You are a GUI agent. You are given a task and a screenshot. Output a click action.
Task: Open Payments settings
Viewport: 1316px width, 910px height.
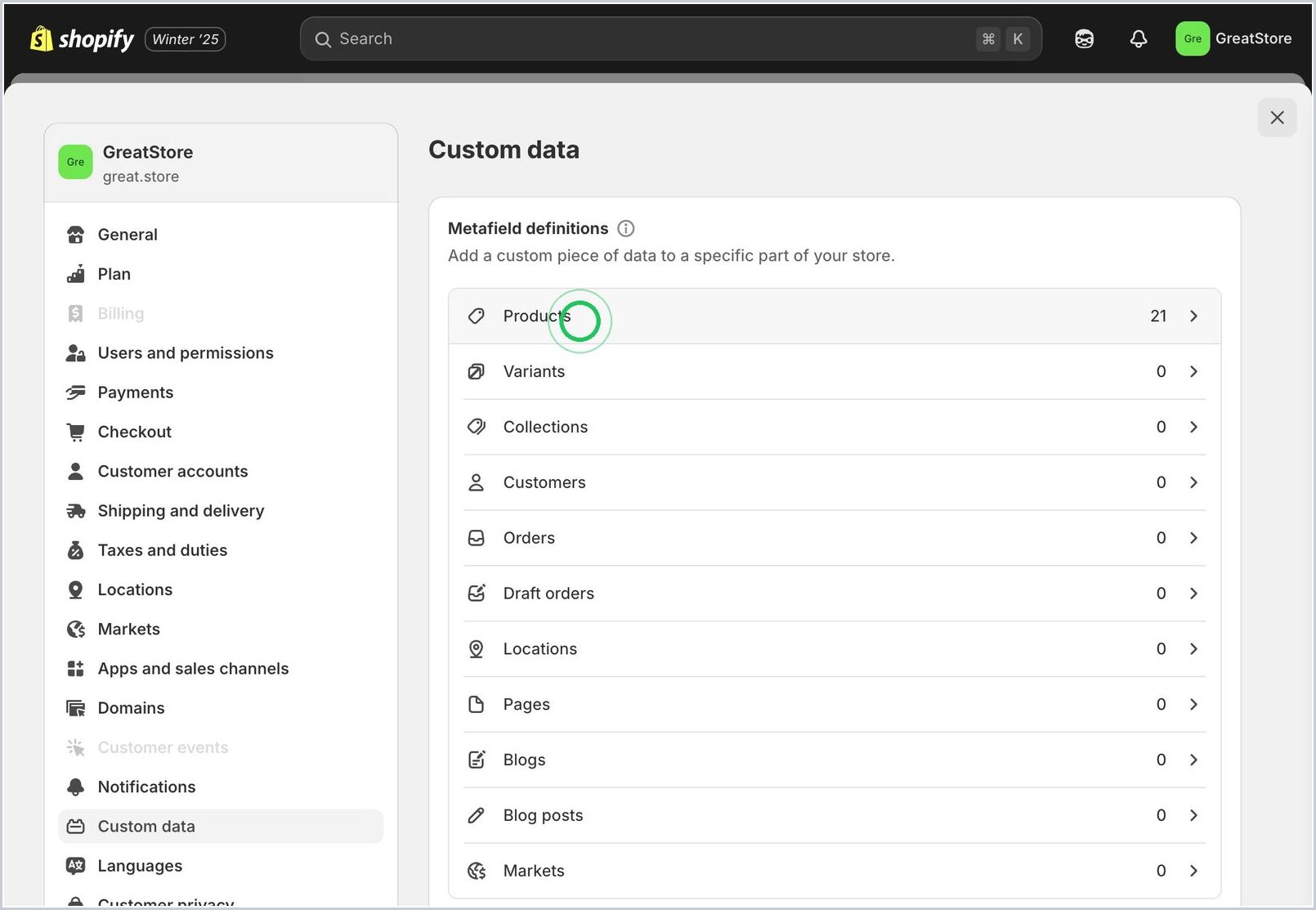tap(221, 392)
